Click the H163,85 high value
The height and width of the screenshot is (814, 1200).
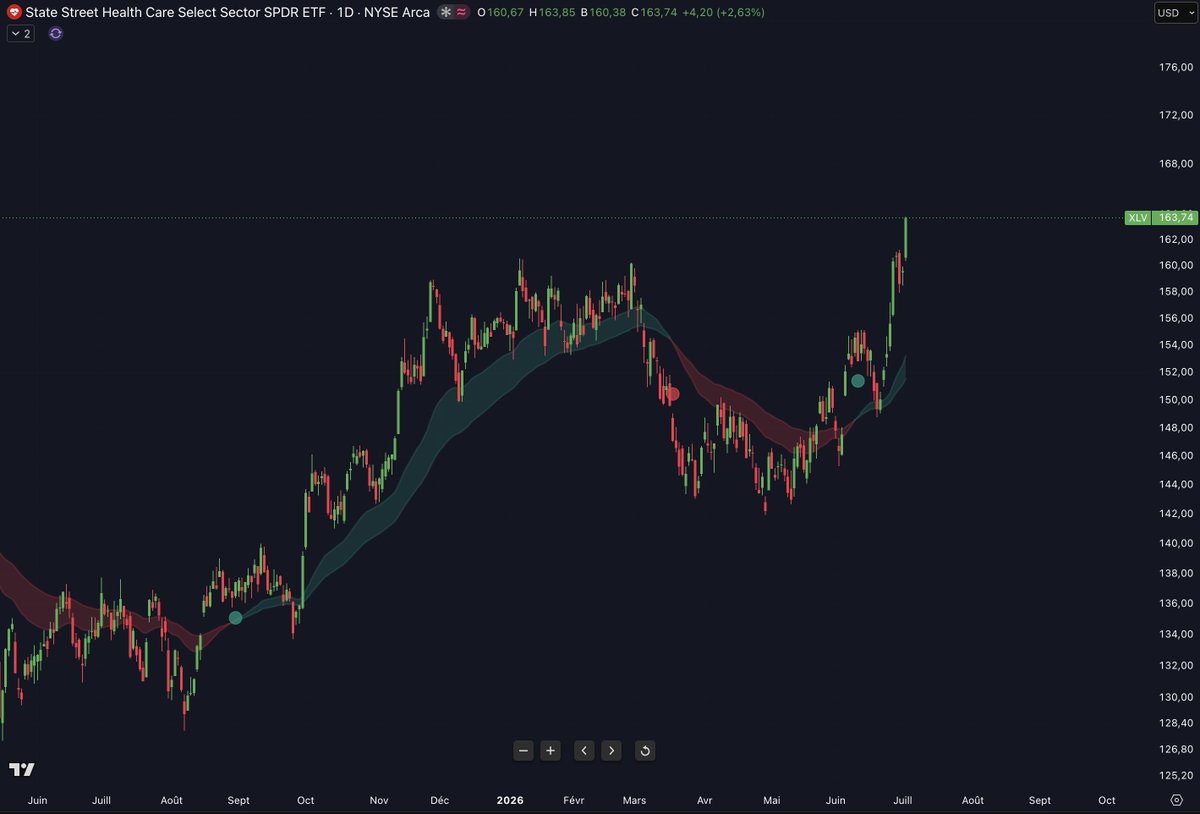552,12
